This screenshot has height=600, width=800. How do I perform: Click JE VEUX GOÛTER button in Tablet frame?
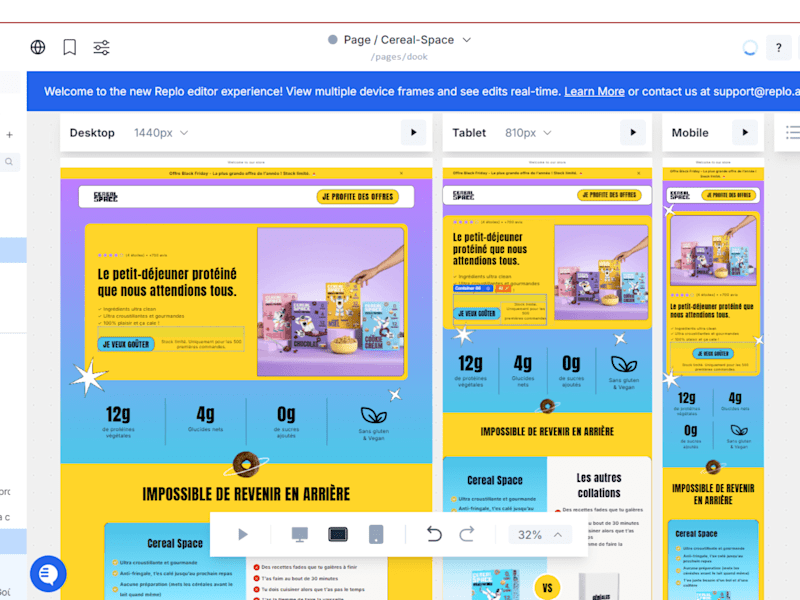point(476,313)
